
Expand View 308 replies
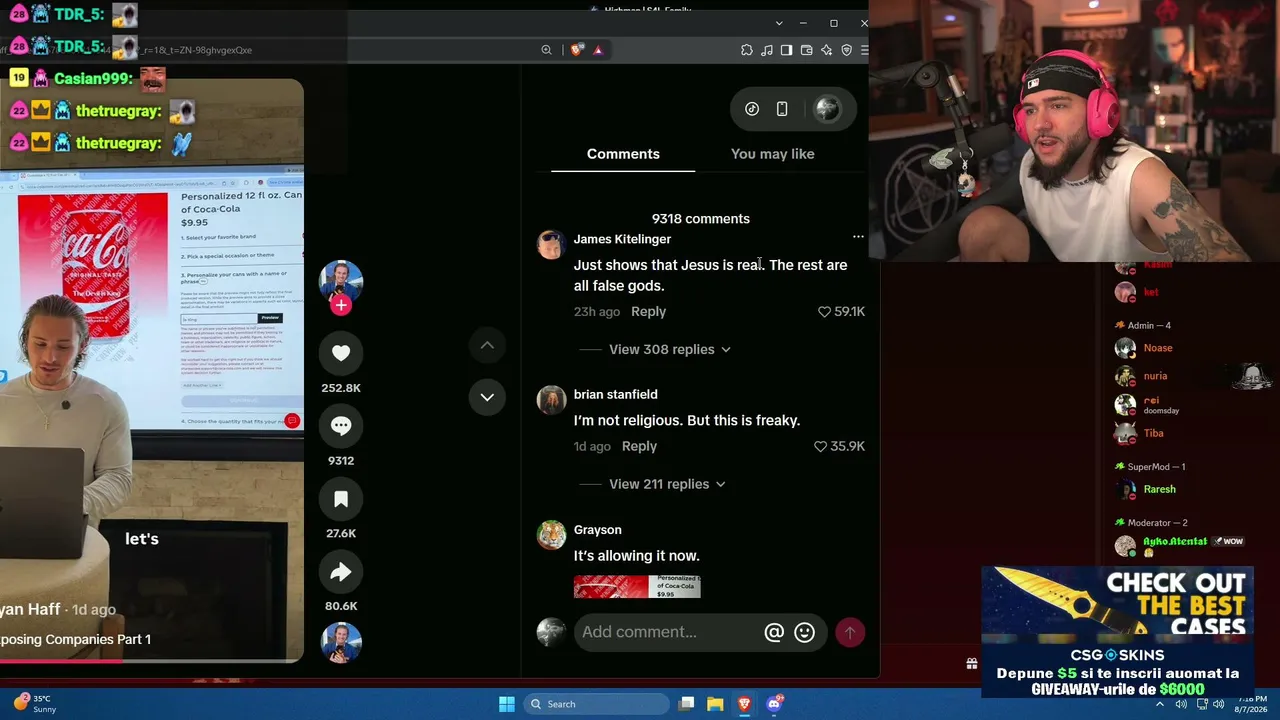click(670, 350)
